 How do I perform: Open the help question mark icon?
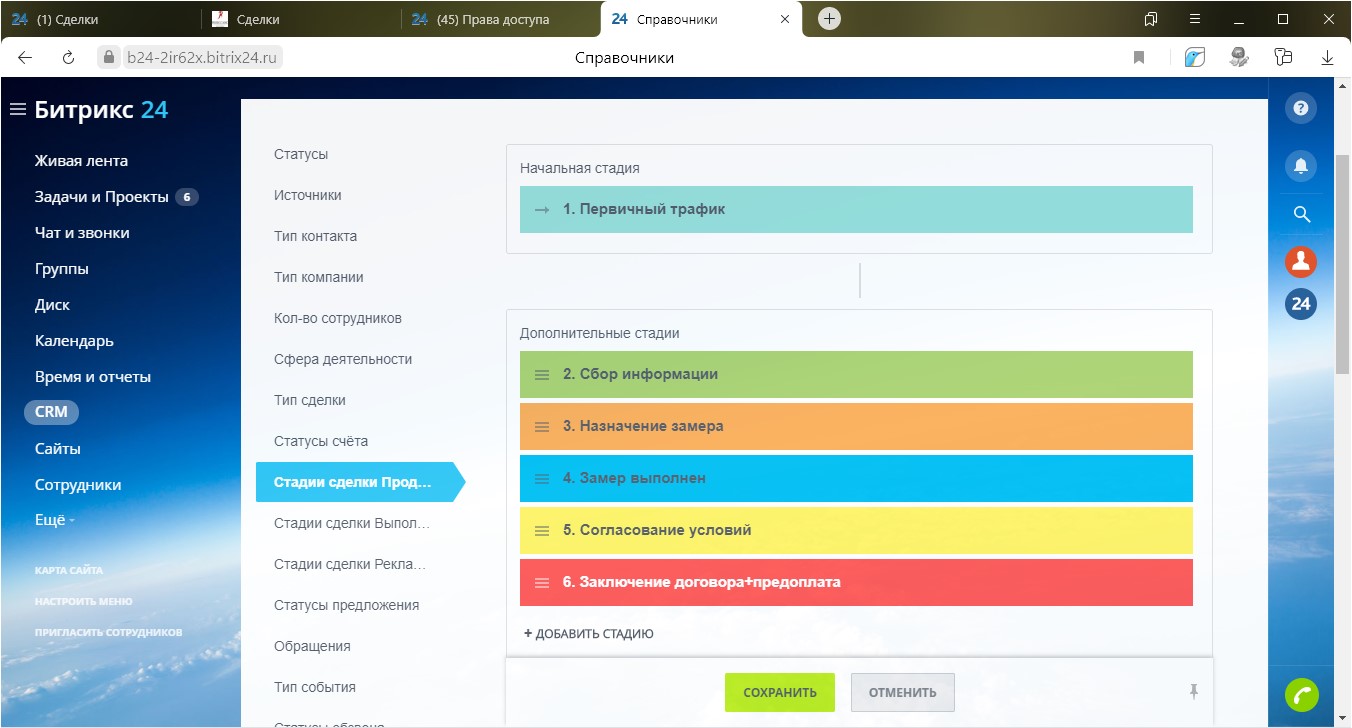coord(1301,108)
